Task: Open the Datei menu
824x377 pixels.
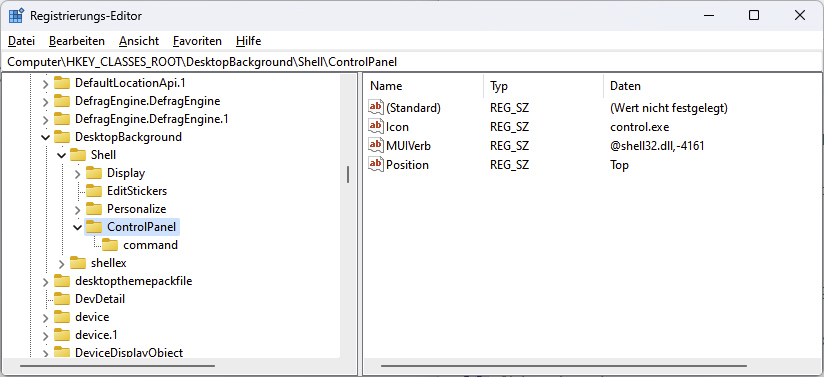Action: tap(22, 41)
